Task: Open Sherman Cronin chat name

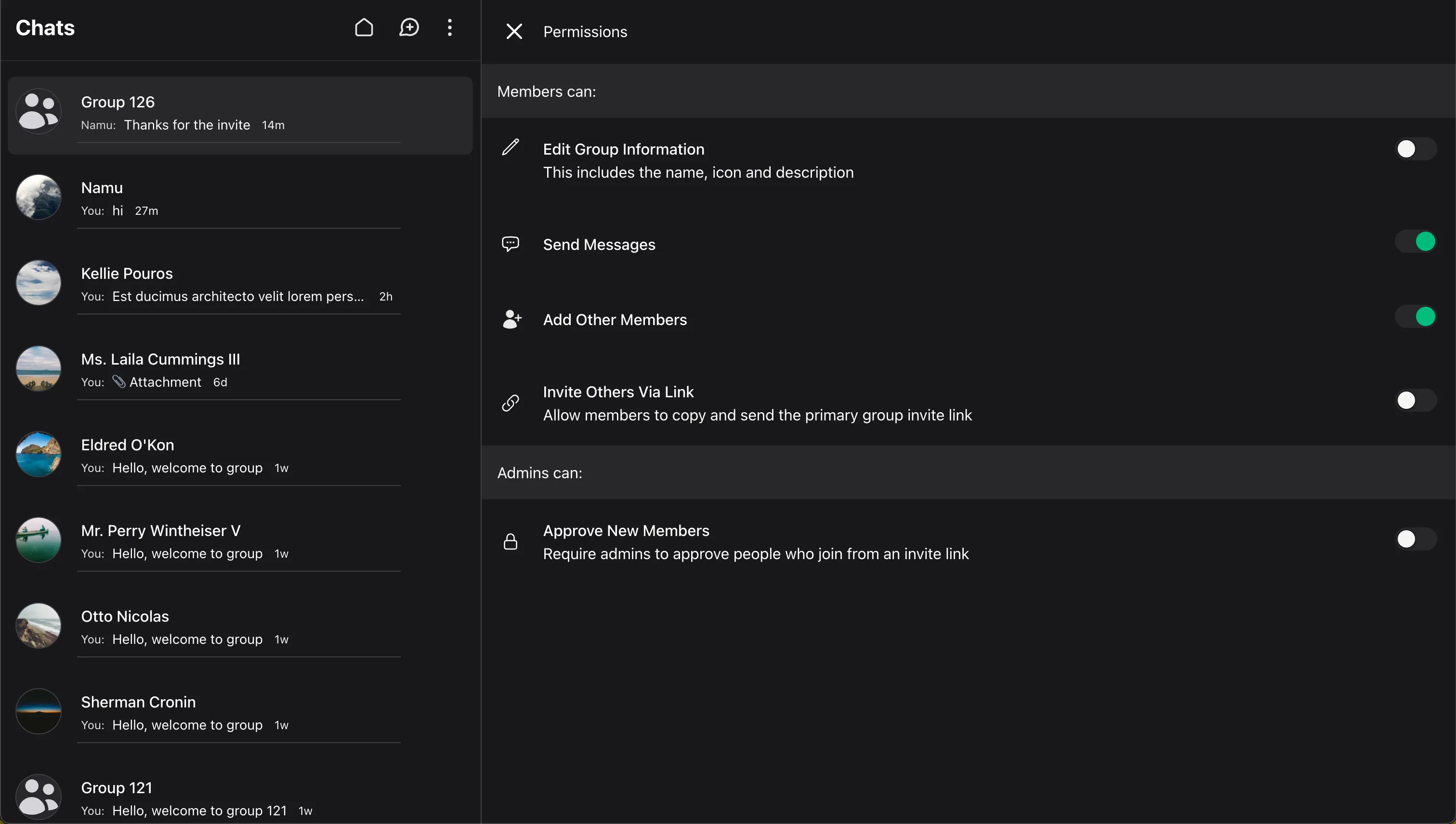Action: [138, 702]
